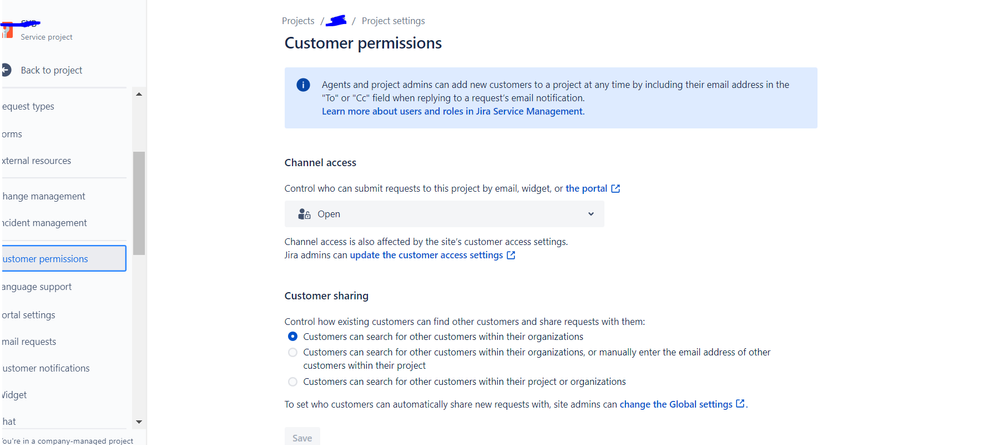This screenshot has height=445, width=999.
Task: Click the sidebar scroll down arrow
Action: [139, 422]
